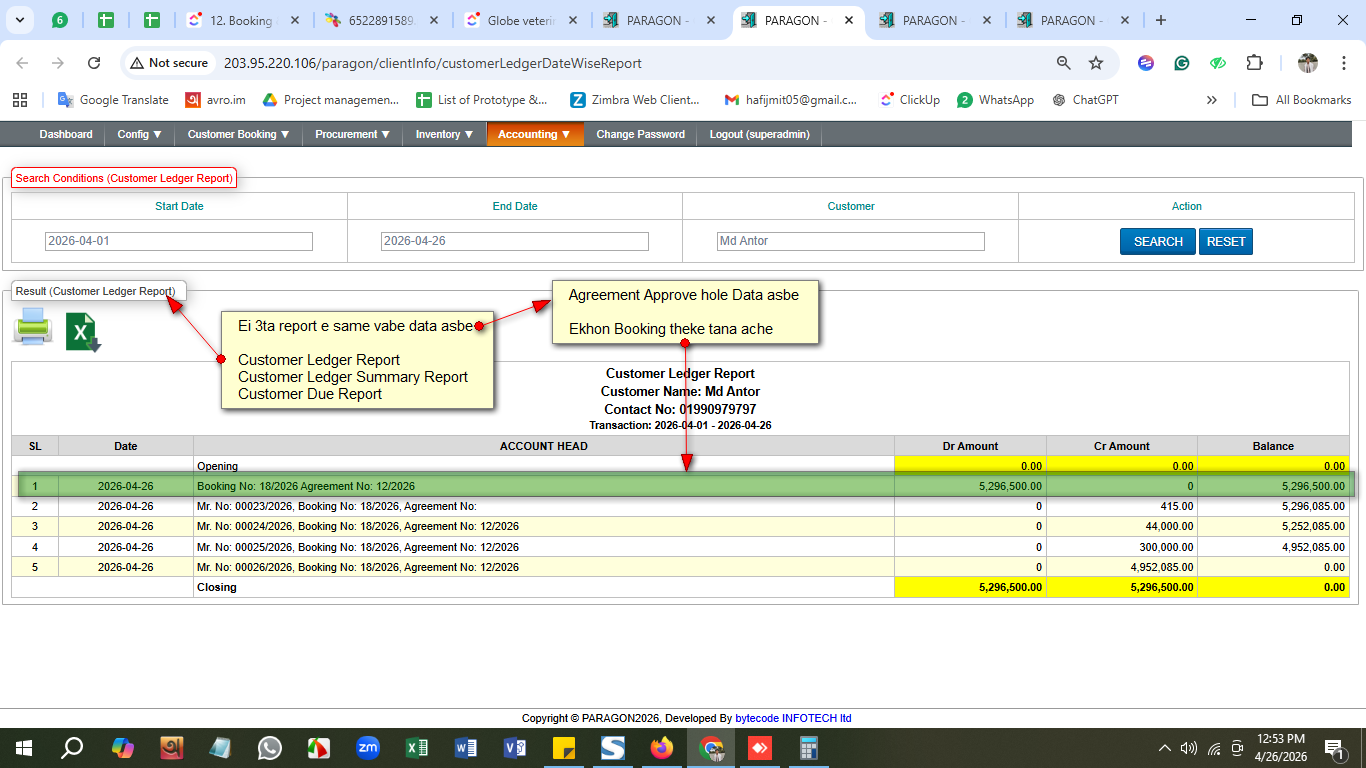
Task: Open the Calculator from the taskbar
Action: click(x=809, y=748)
